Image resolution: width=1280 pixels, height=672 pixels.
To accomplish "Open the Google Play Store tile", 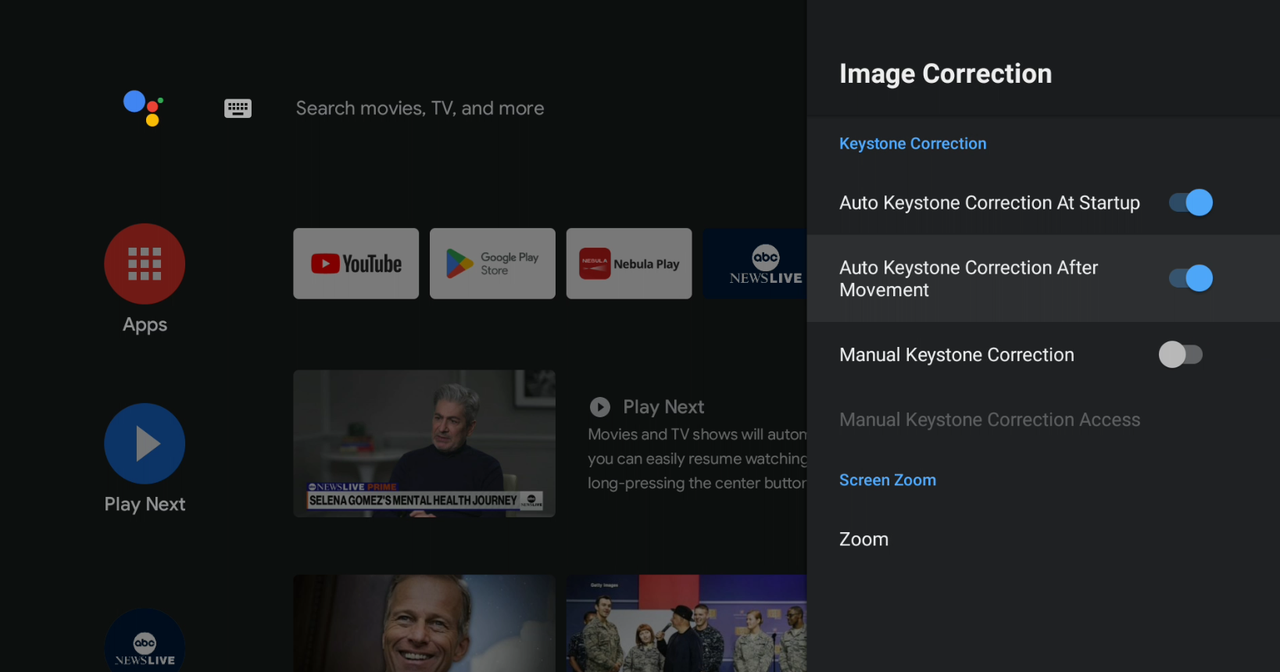I will point(492,264).
